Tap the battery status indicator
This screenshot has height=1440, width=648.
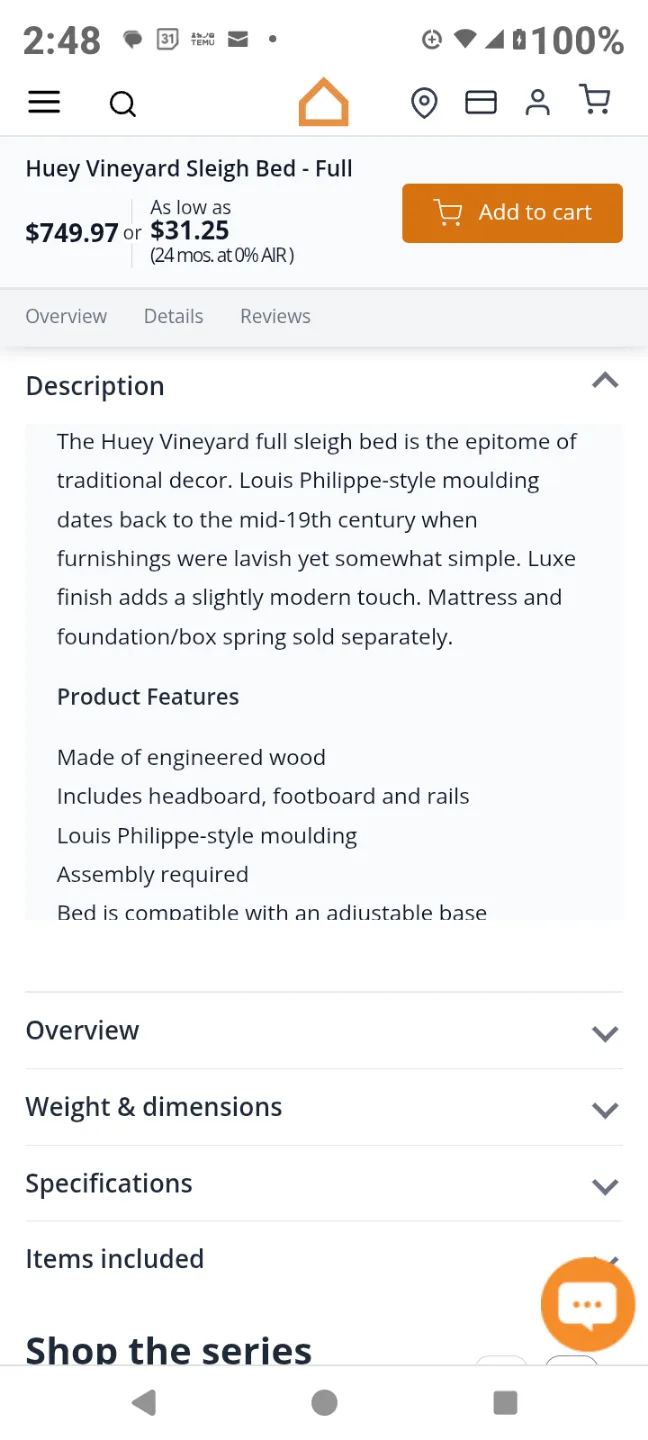tap(521, 39)
